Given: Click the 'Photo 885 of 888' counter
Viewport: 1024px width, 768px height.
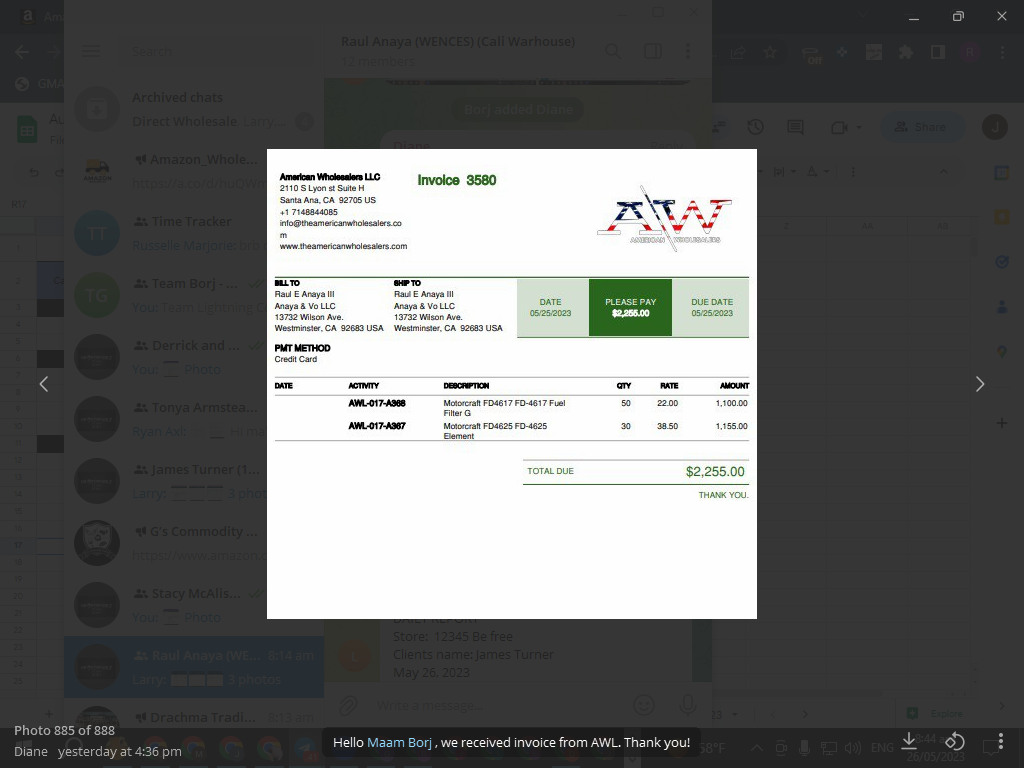Looking at the screenshot, I should (64, 730).
